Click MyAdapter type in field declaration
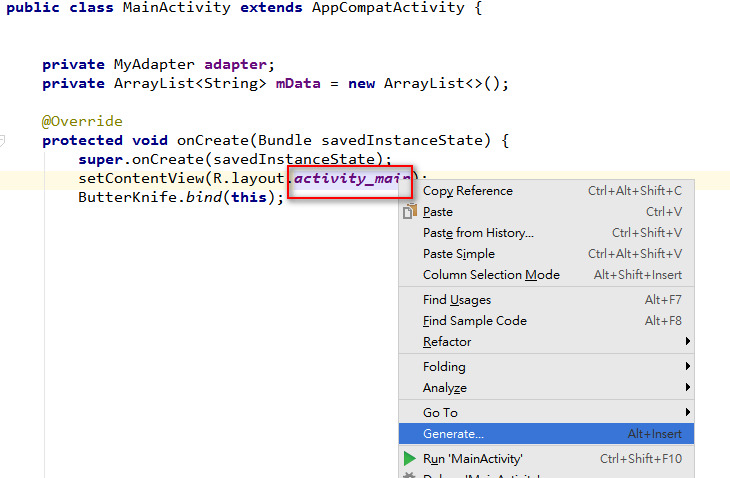The width and height of the screenshot is (730, 478). 154,65
